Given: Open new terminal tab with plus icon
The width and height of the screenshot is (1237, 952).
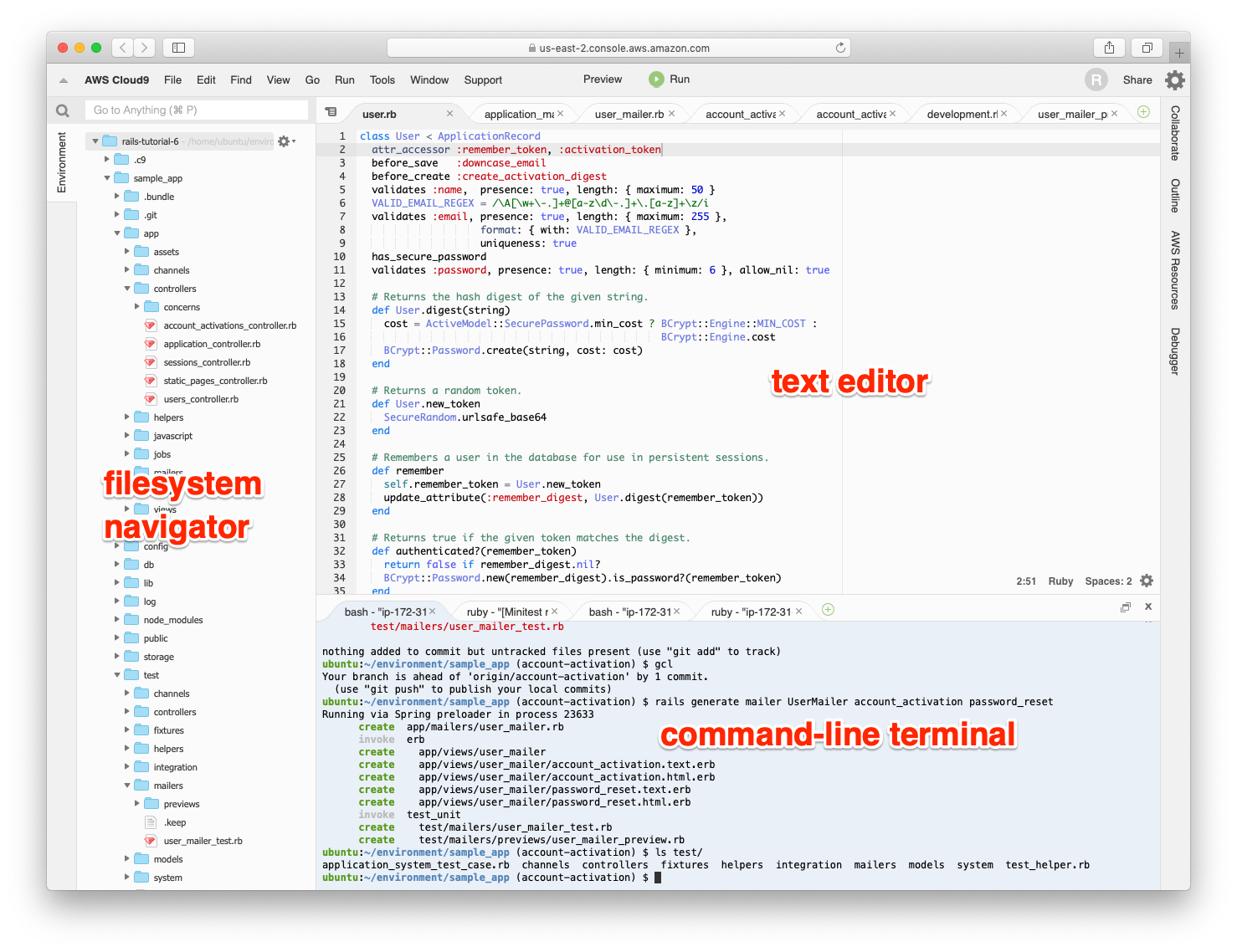Looking at the screenshot, I should click(x=828, y=610).
